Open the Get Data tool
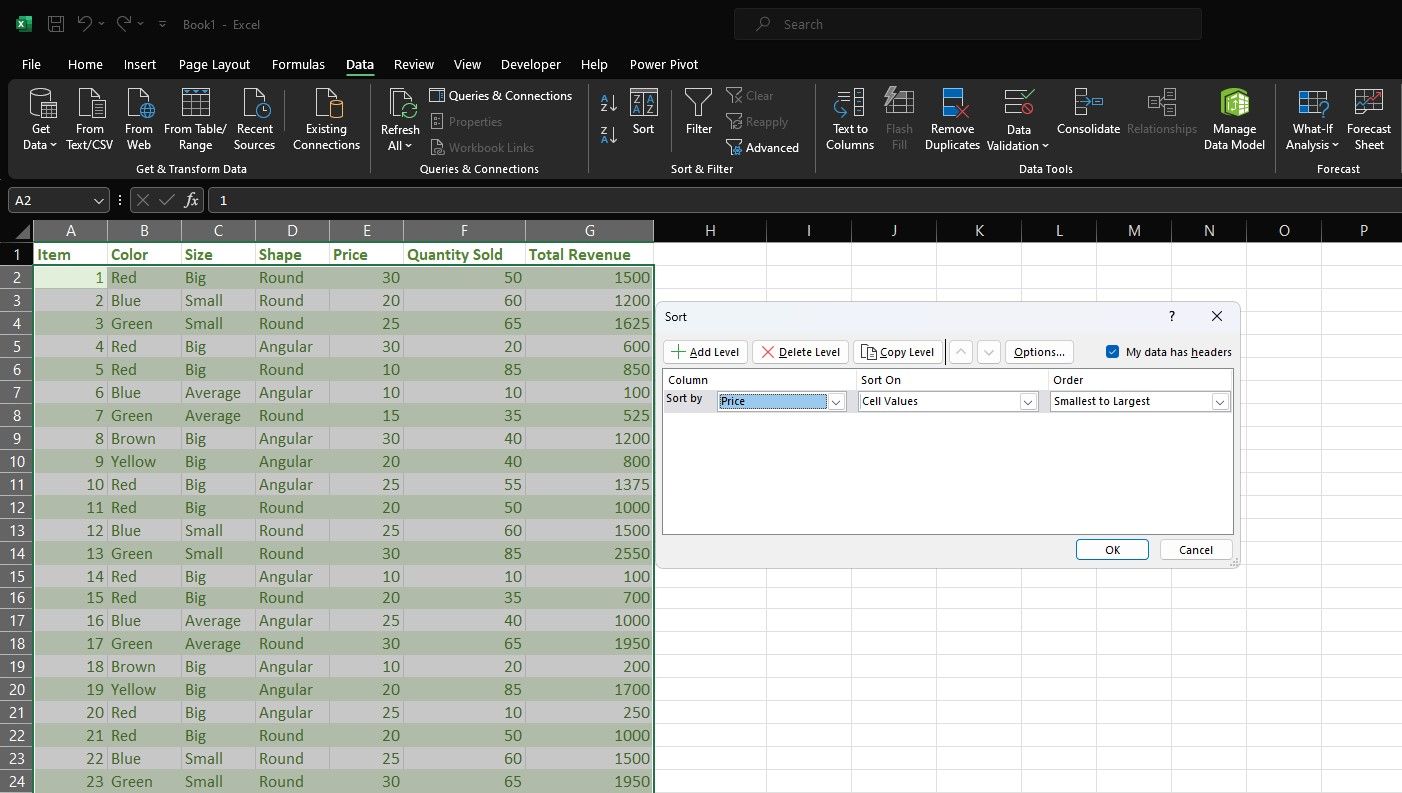 (x=40, y=118)
